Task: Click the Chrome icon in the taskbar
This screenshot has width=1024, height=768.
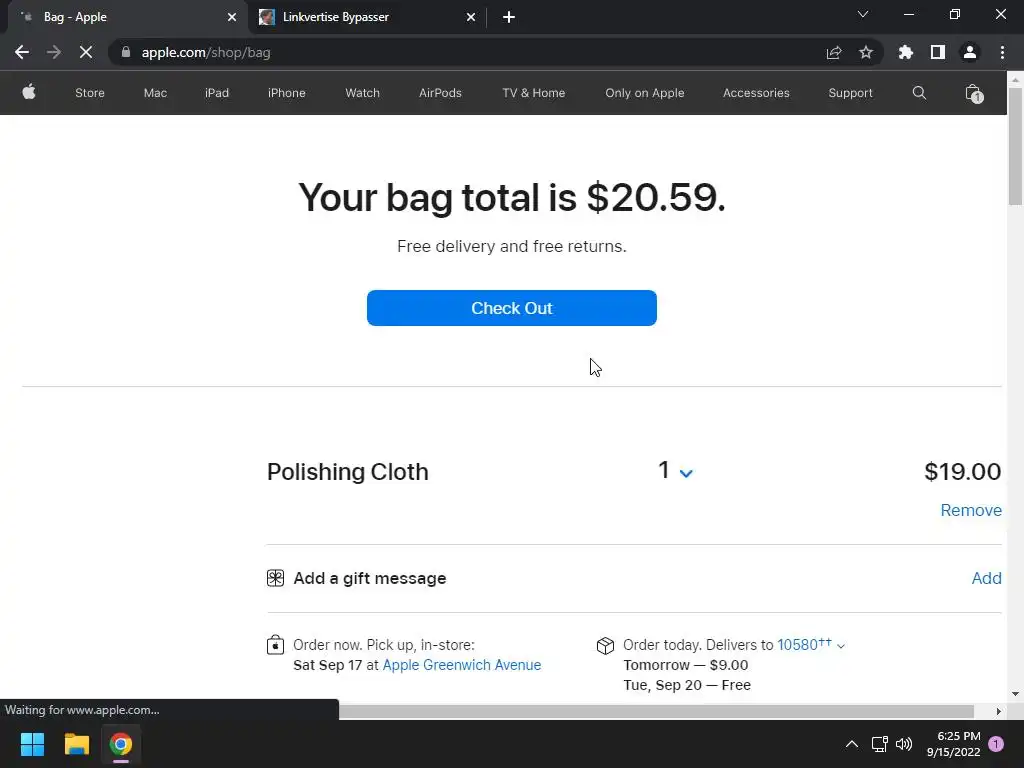Action: (x=121, y=744)
